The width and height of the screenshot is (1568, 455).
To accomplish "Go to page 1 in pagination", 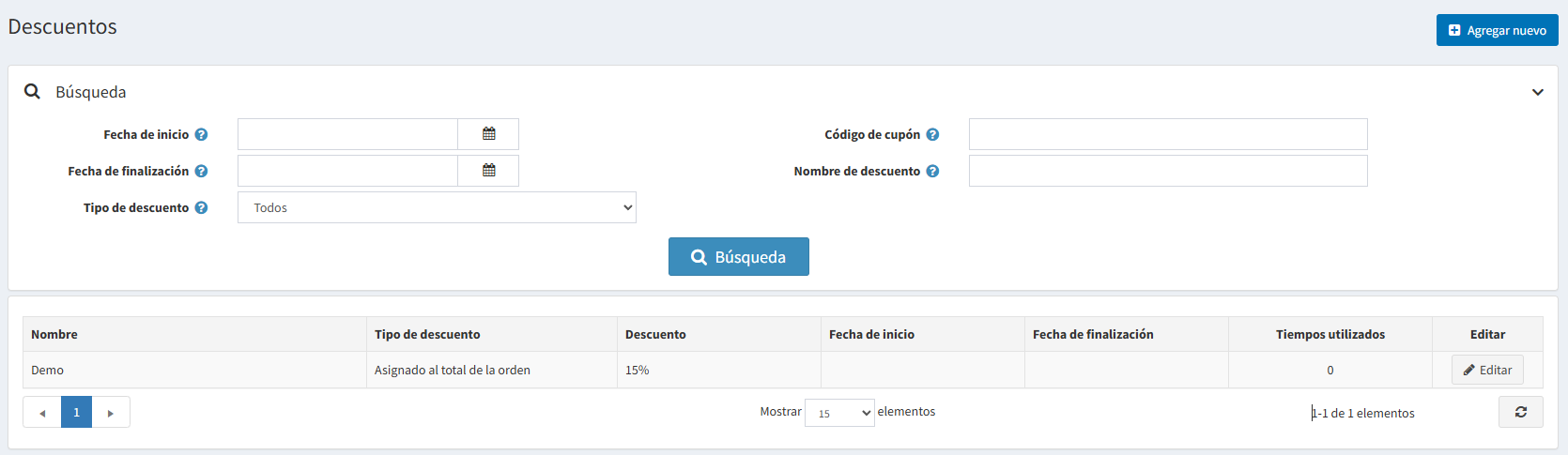I will (x=76, y=412).
